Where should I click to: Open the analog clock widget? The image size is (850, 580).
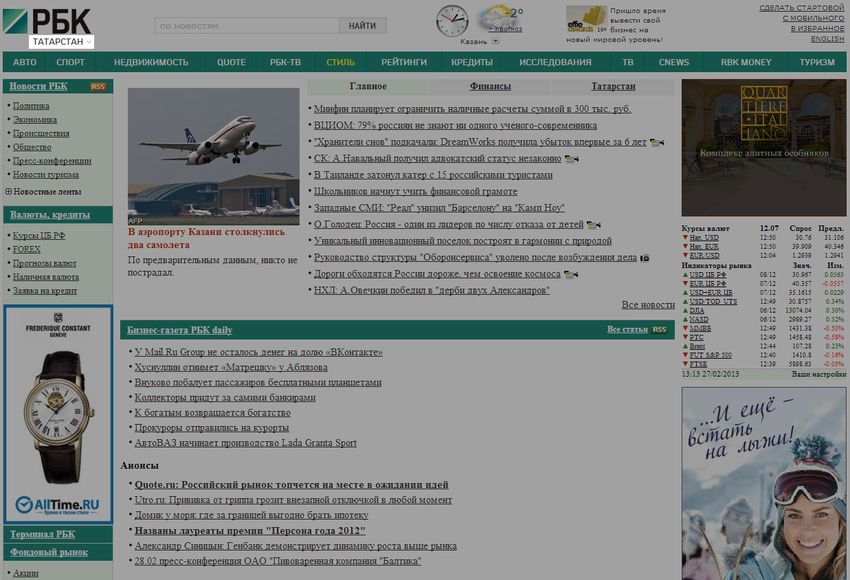pyautogui.click(x=452, y=20)
